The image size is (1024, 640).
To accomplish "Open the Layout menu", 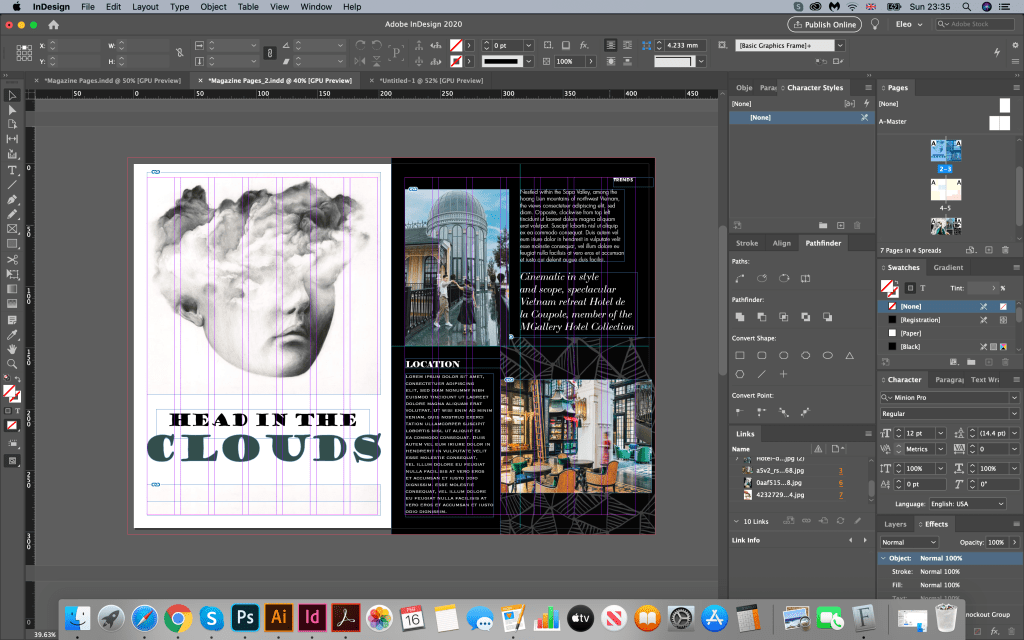I will coord(145,7).
